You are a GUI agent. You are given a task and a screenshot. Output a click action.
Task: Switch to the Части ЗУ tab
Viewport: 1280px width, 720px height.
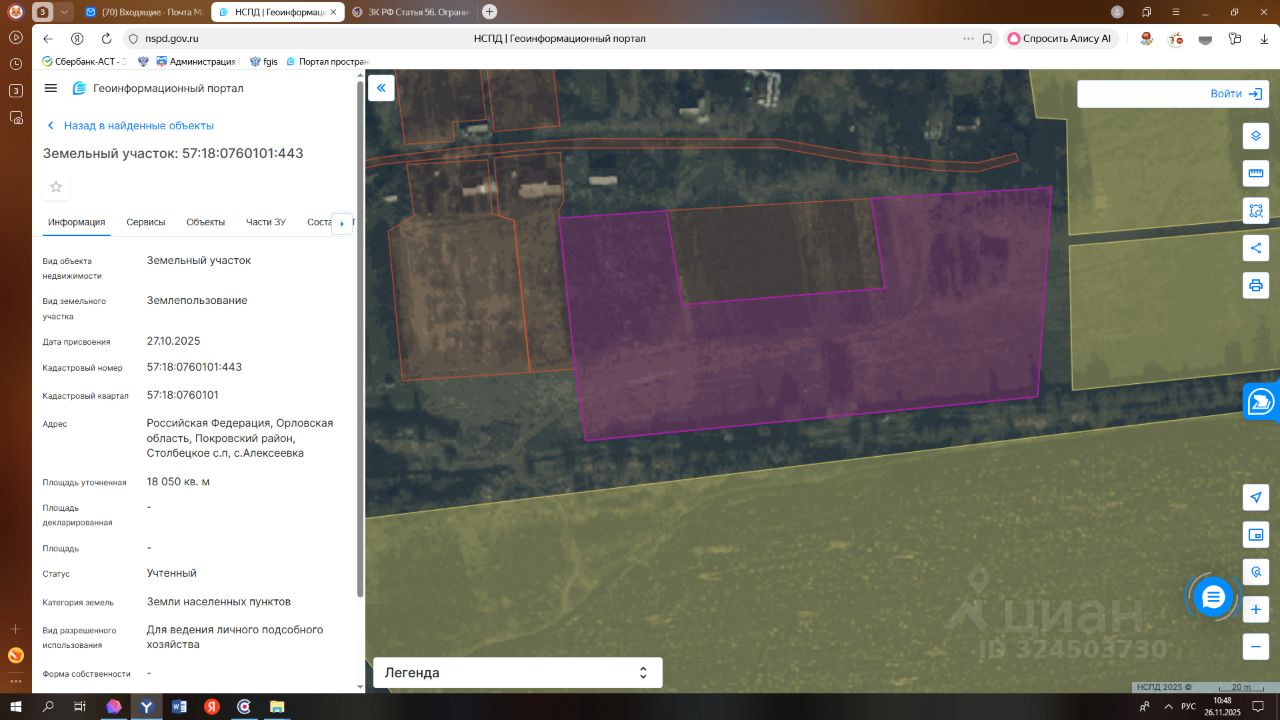266,222
